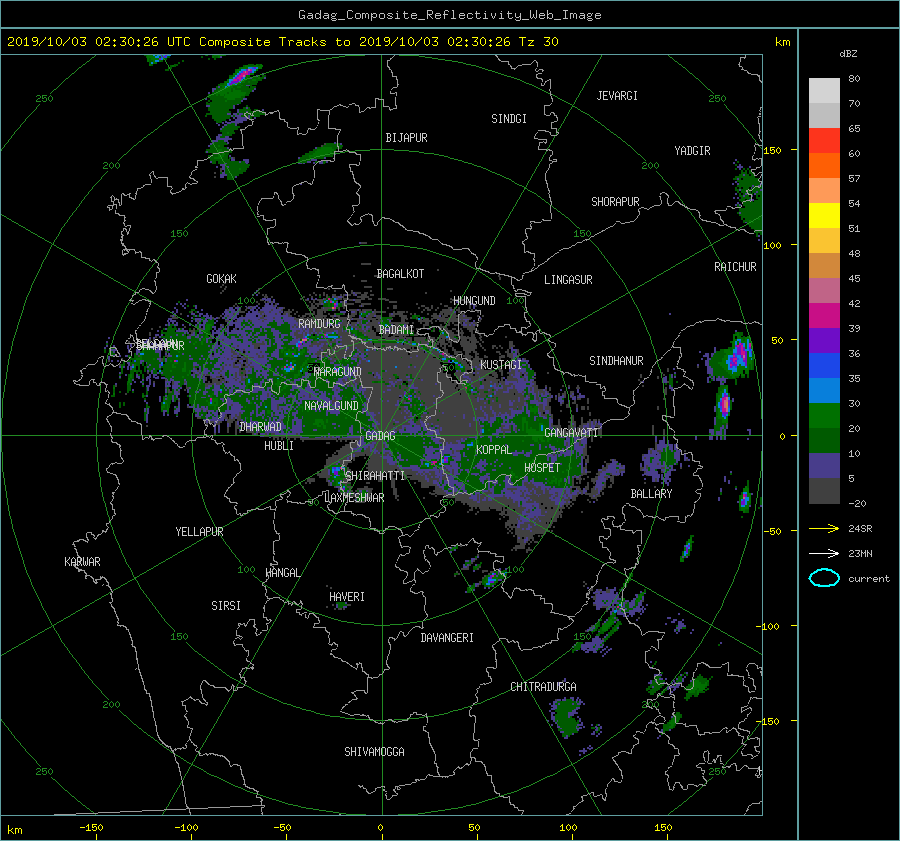Select the dark gray 5 dBZ swatch
900x841 pixels.
[824, 490]
